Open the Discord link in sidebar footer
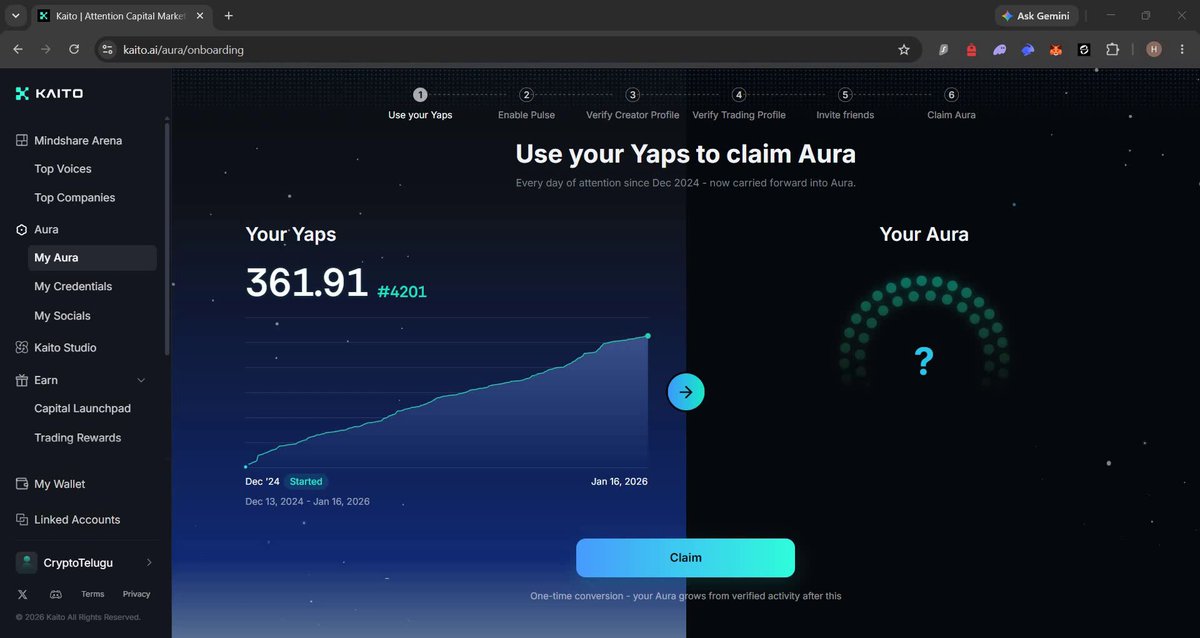This screenshot has width=1200, height=638. click(x=55, y=594)
